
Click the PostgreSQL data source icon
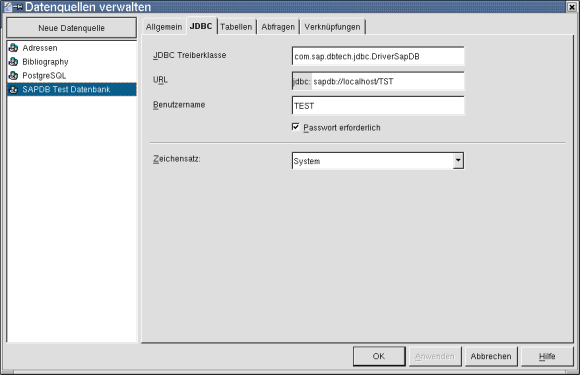(13, 75)
